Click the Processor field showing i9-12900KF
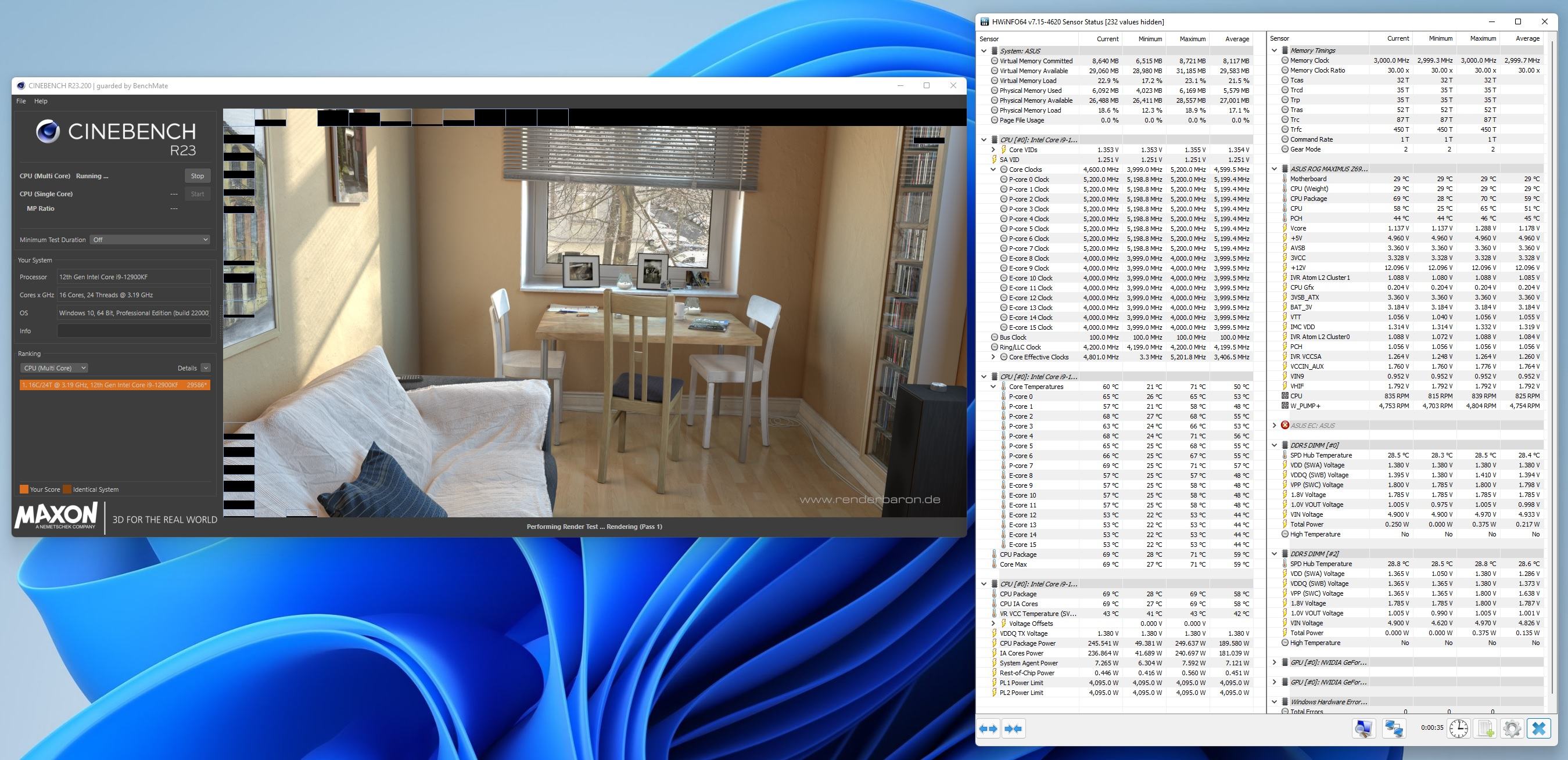 pos(134,277)
